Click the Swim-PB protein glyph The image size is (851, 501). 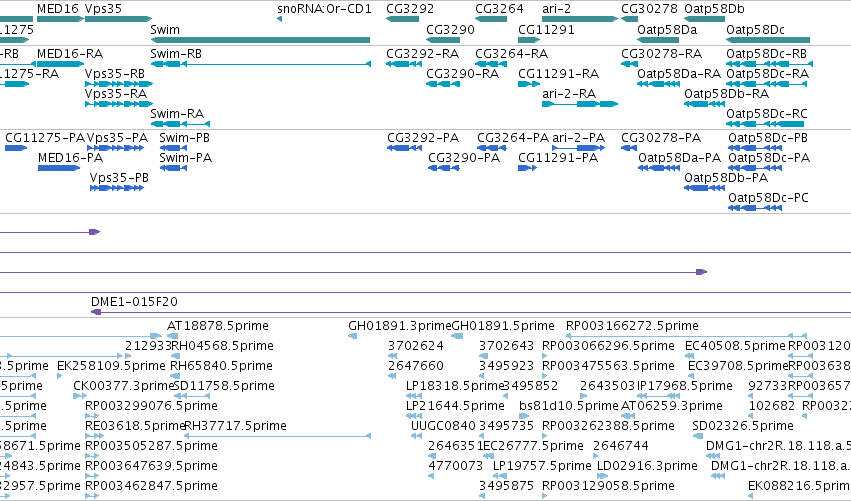[173, 148]
